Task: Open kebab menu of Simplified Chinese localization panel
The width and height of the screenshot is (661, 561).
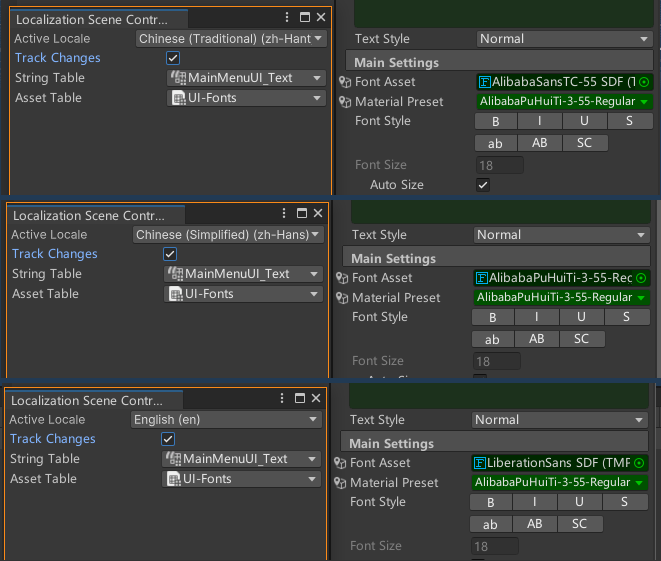Action: pos(284,213)
